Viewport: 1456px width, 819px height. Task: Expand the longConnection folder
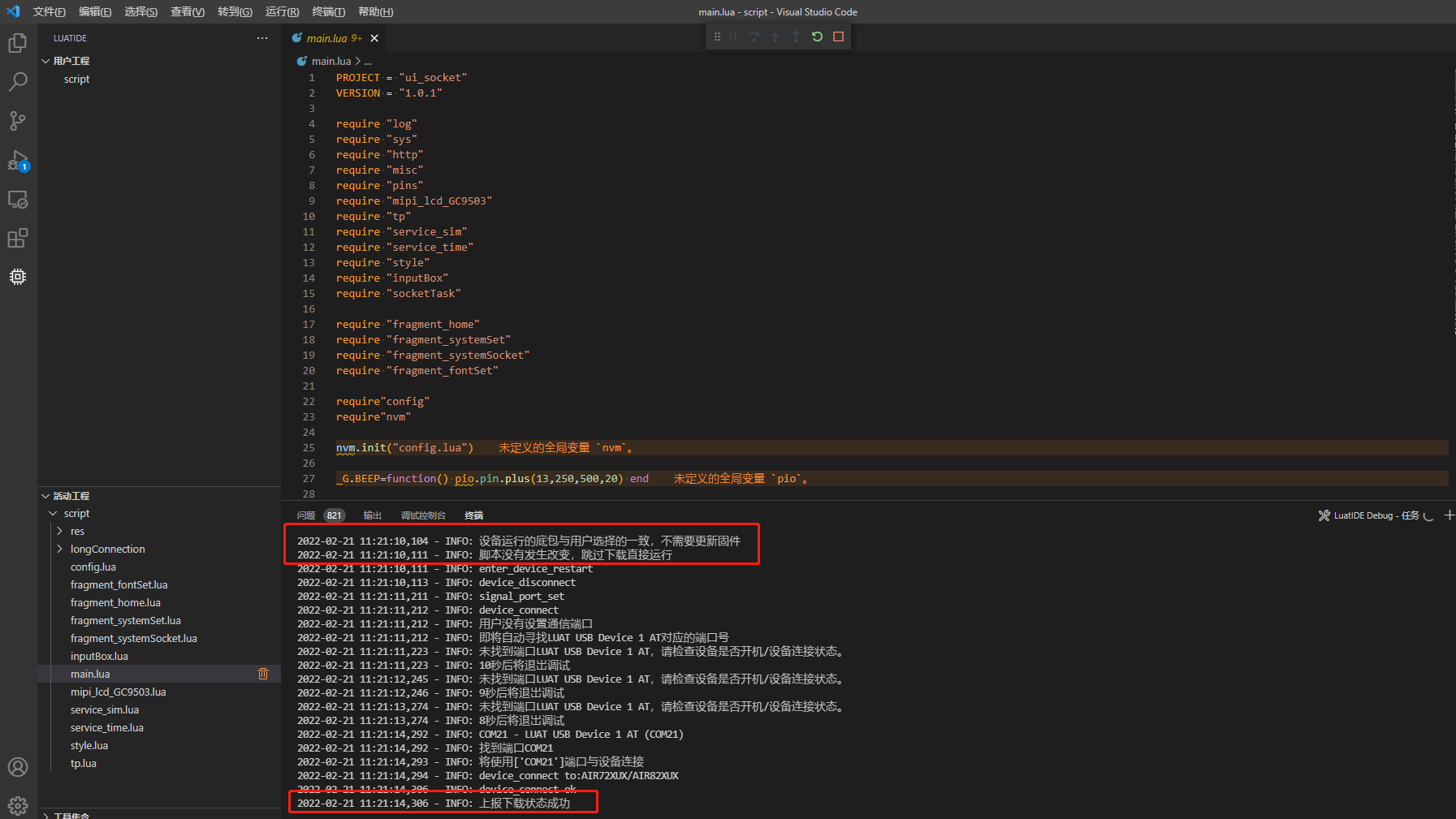tap(59, 549)
